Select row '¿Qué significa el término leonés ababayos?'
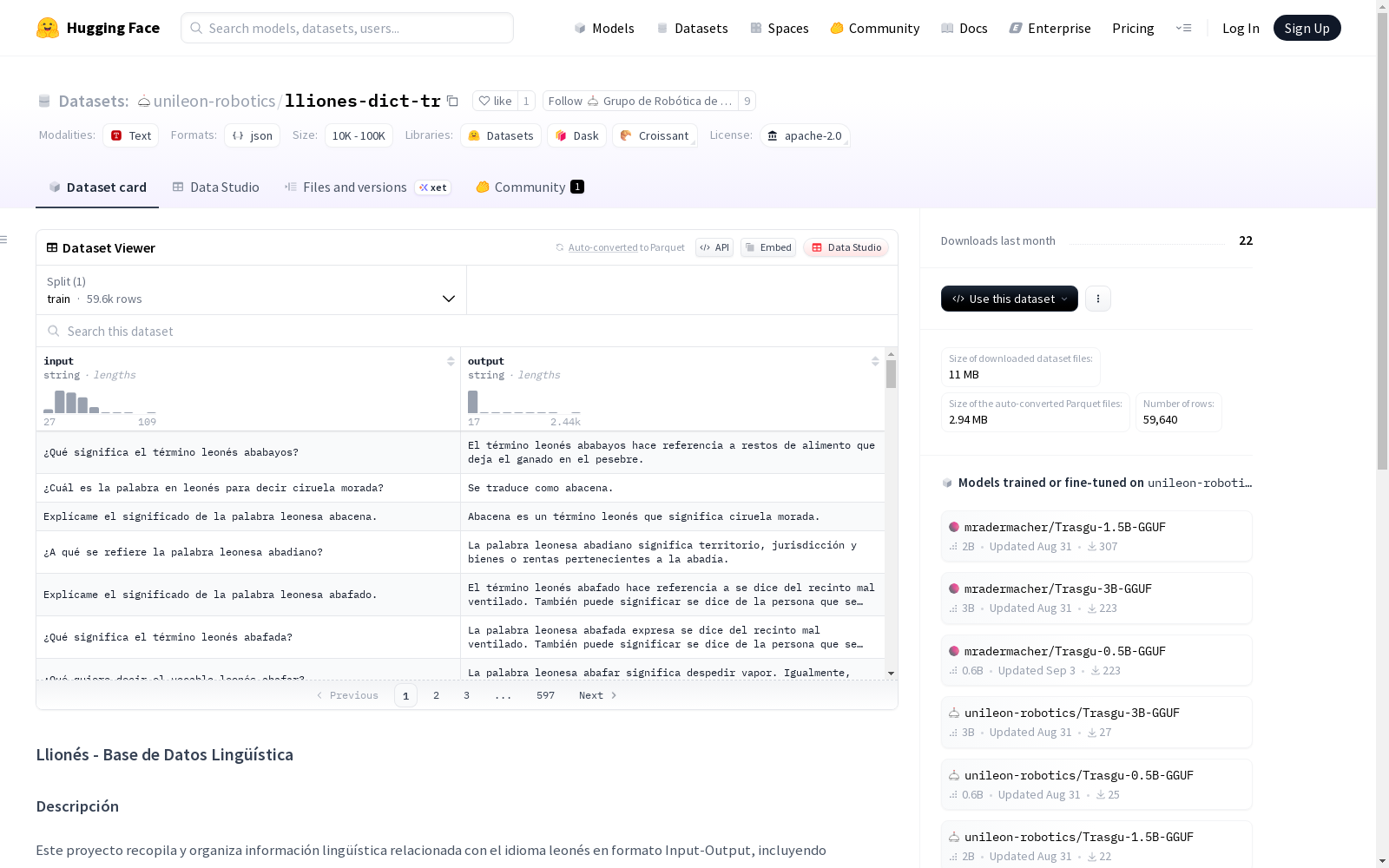Viewport: 1389px width, 868px height. [460, 452]
